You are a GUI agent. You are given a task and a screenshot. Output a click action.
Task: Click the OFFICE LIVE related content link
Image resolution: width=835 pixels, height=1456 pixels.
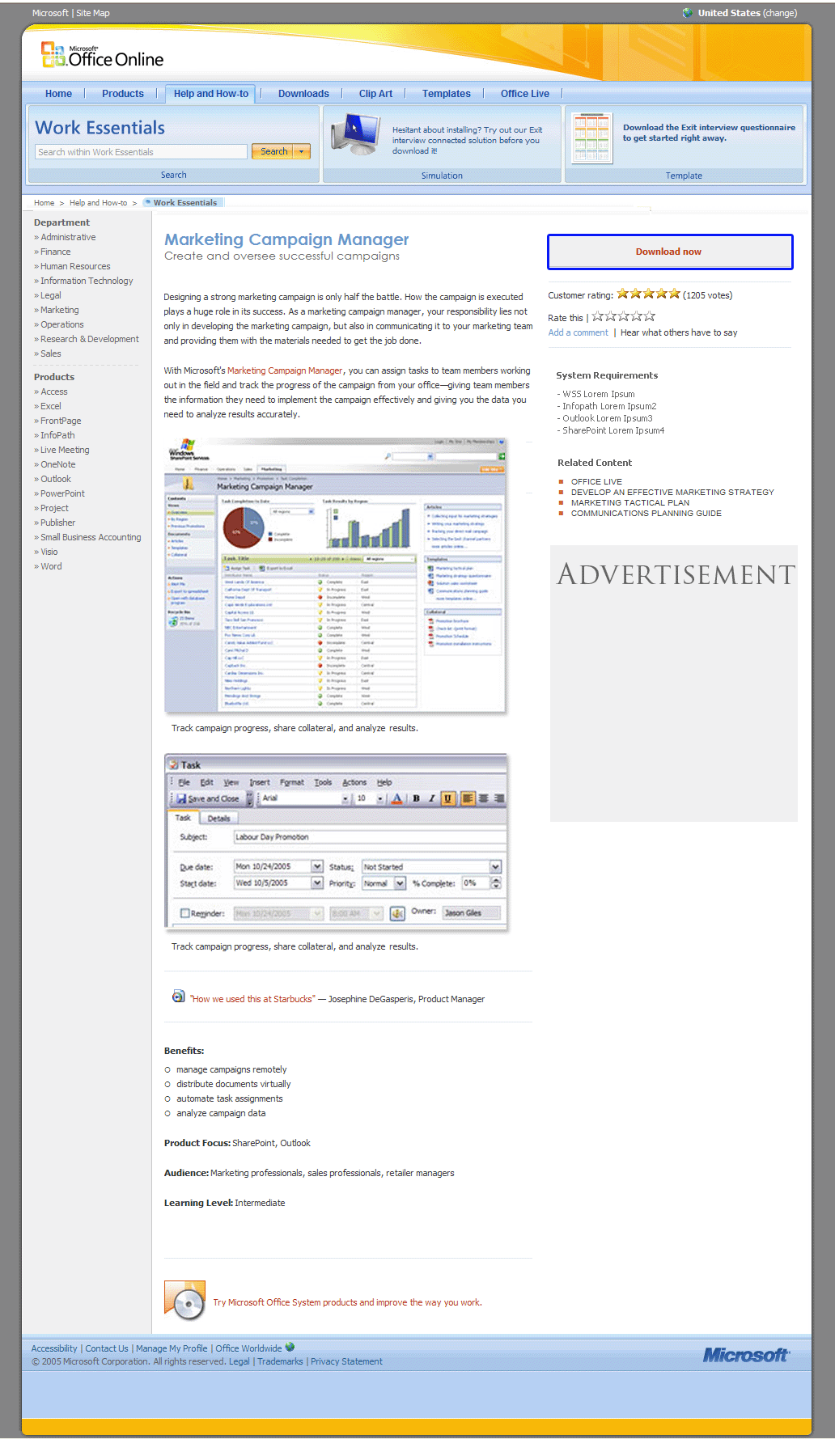coord(596,481)
